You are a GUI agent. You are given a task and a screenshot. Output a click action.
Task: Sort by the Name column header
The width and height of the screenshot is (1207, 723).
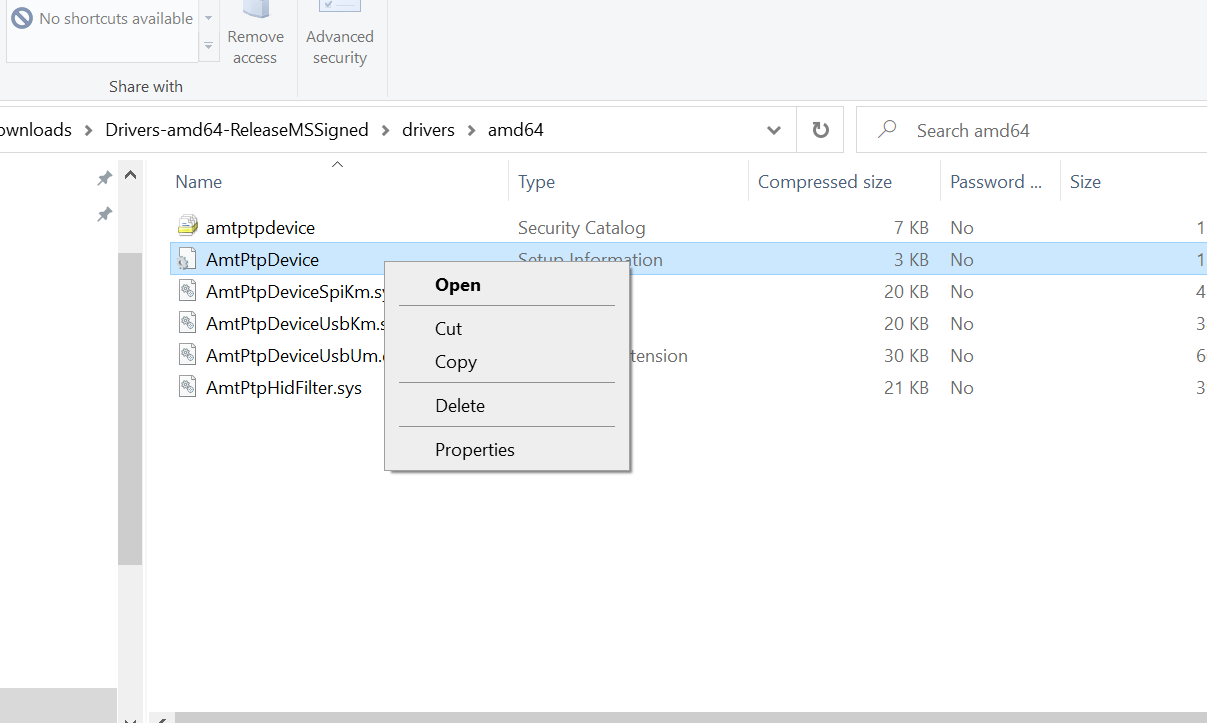[x=198, y=182]
